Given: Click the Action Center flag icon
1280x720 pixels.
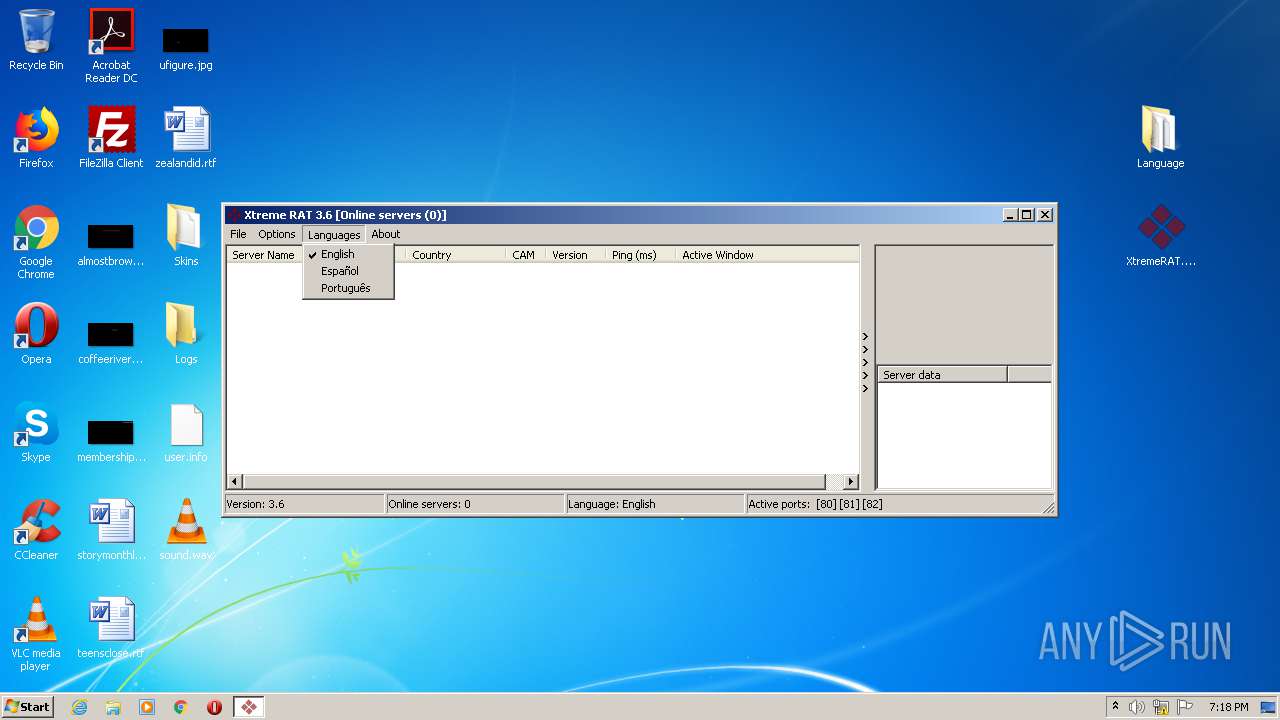Looking at the screenshot, I should coord(1183,707).
